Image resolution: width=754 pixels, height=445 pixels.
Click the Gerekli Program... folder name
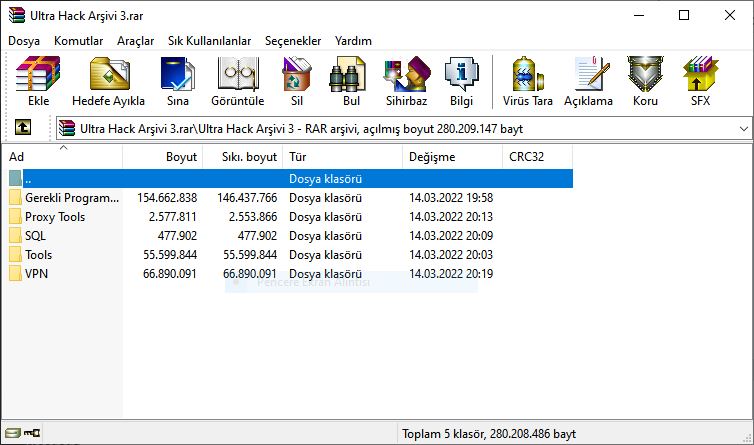pos(72,198)
